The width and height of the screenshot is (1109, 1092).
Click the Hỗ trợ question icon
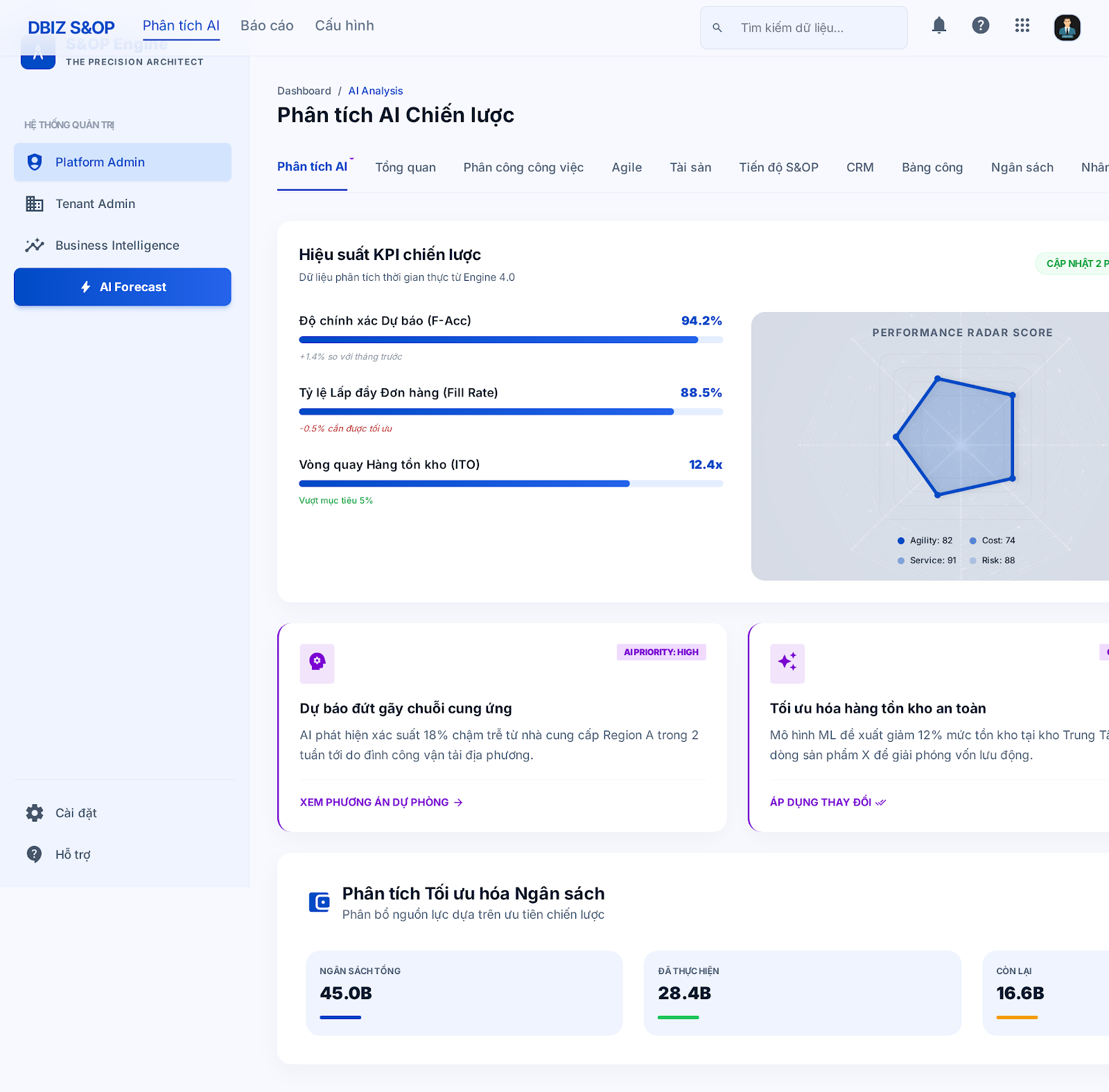pyautogui.click(x=35, y=854)
